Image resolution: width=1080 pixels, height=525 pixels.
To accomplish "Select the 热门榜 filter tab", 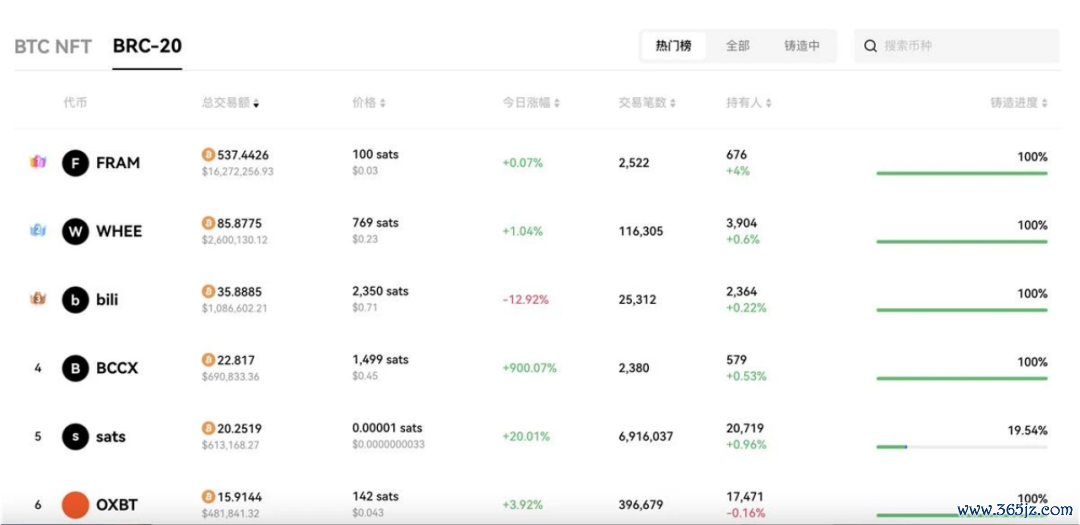I will 673,46.
